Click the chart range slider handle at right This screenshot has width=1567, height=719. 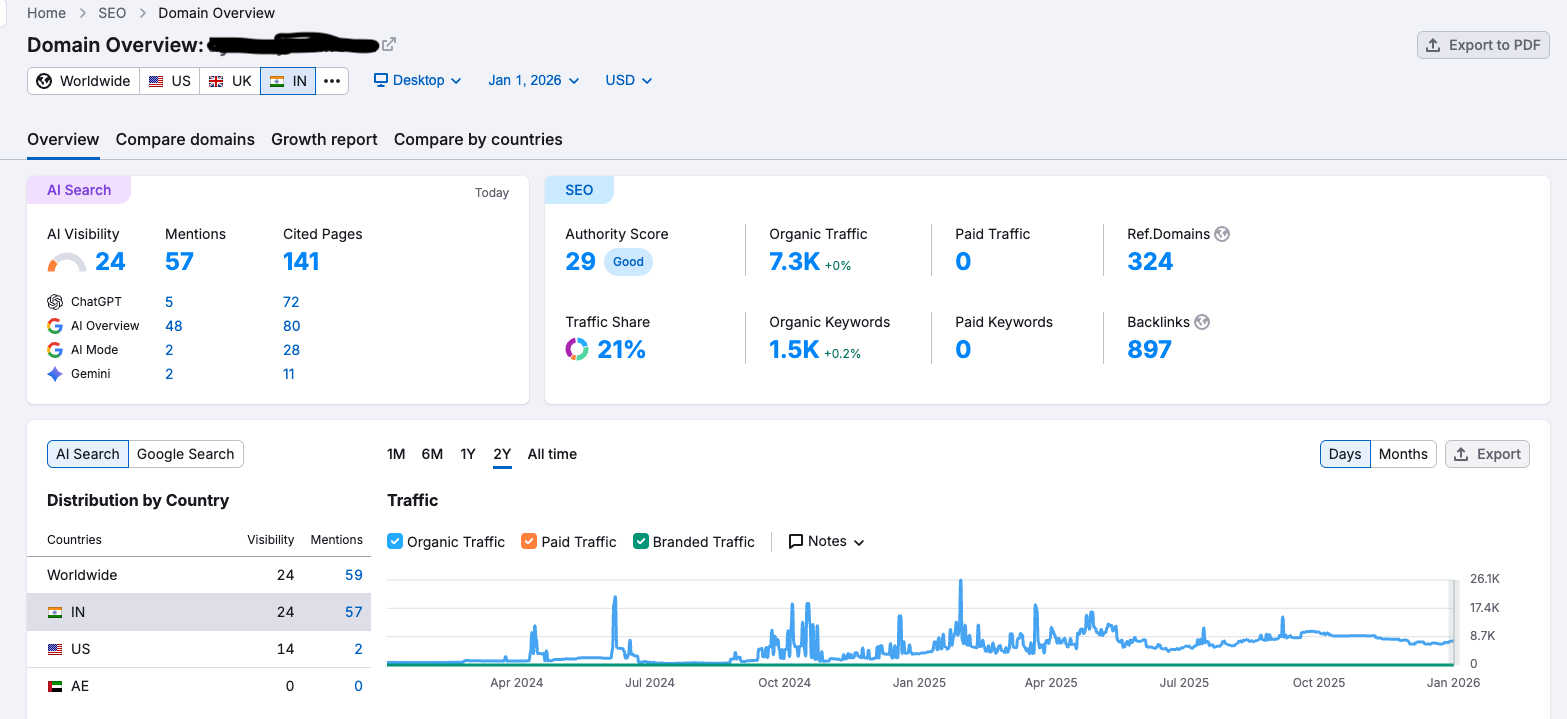(1455, 621)
